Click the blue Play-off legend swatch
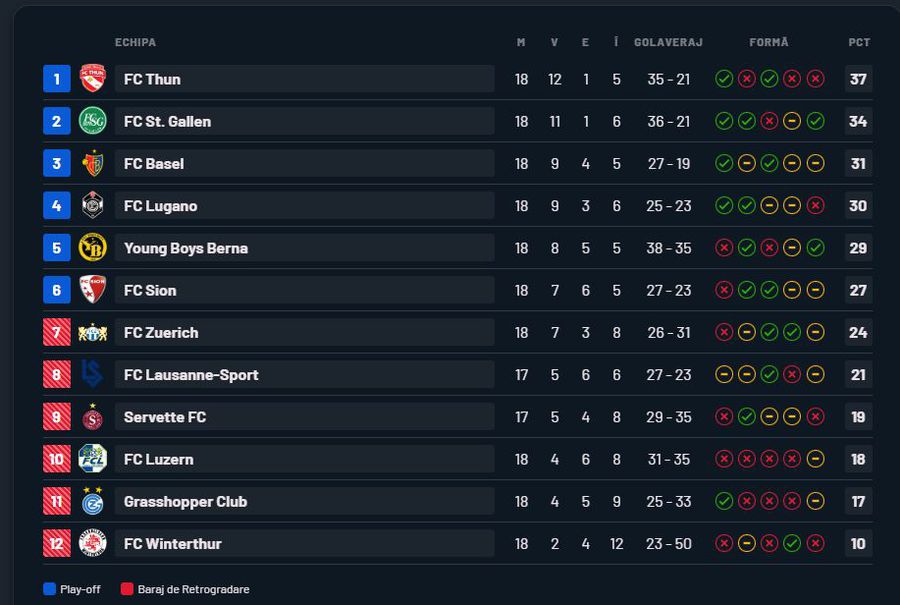 [x=49, y=589]
